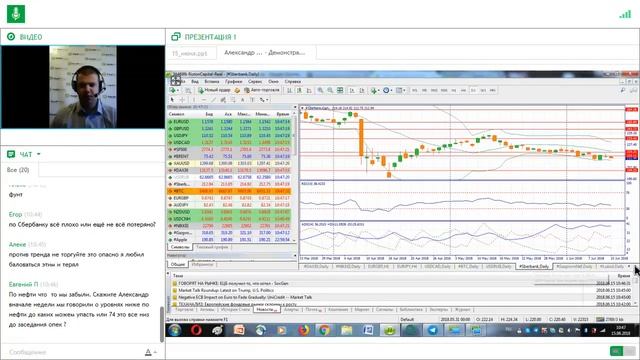Screen dimensions: 640x360
Task: Switch to the 'Общие' navigator tab
Action: tap(178, 264)
